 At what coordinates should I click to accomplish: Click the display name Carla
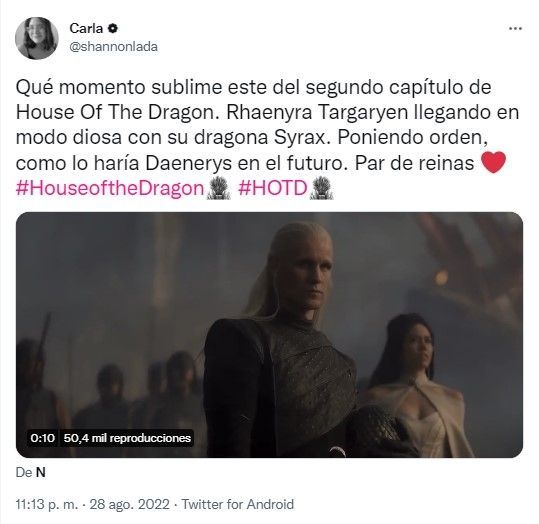[x=86, y=28]
